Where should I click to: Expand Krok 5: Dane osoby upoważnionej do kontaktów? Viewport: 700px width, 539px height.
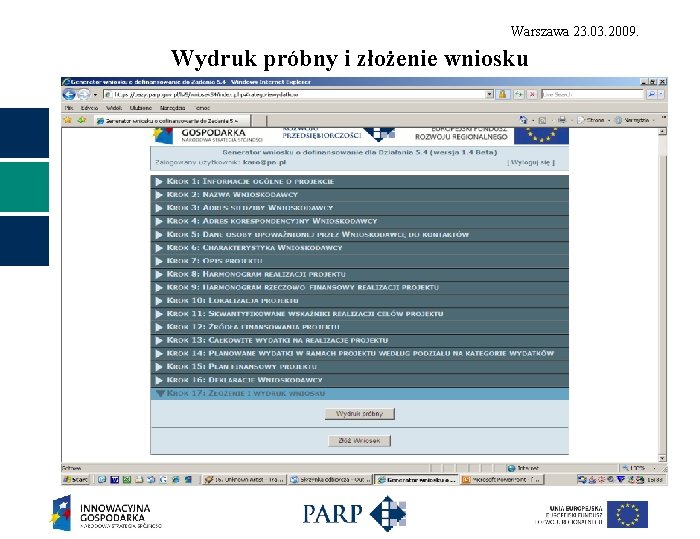click(x=360, y=234)
